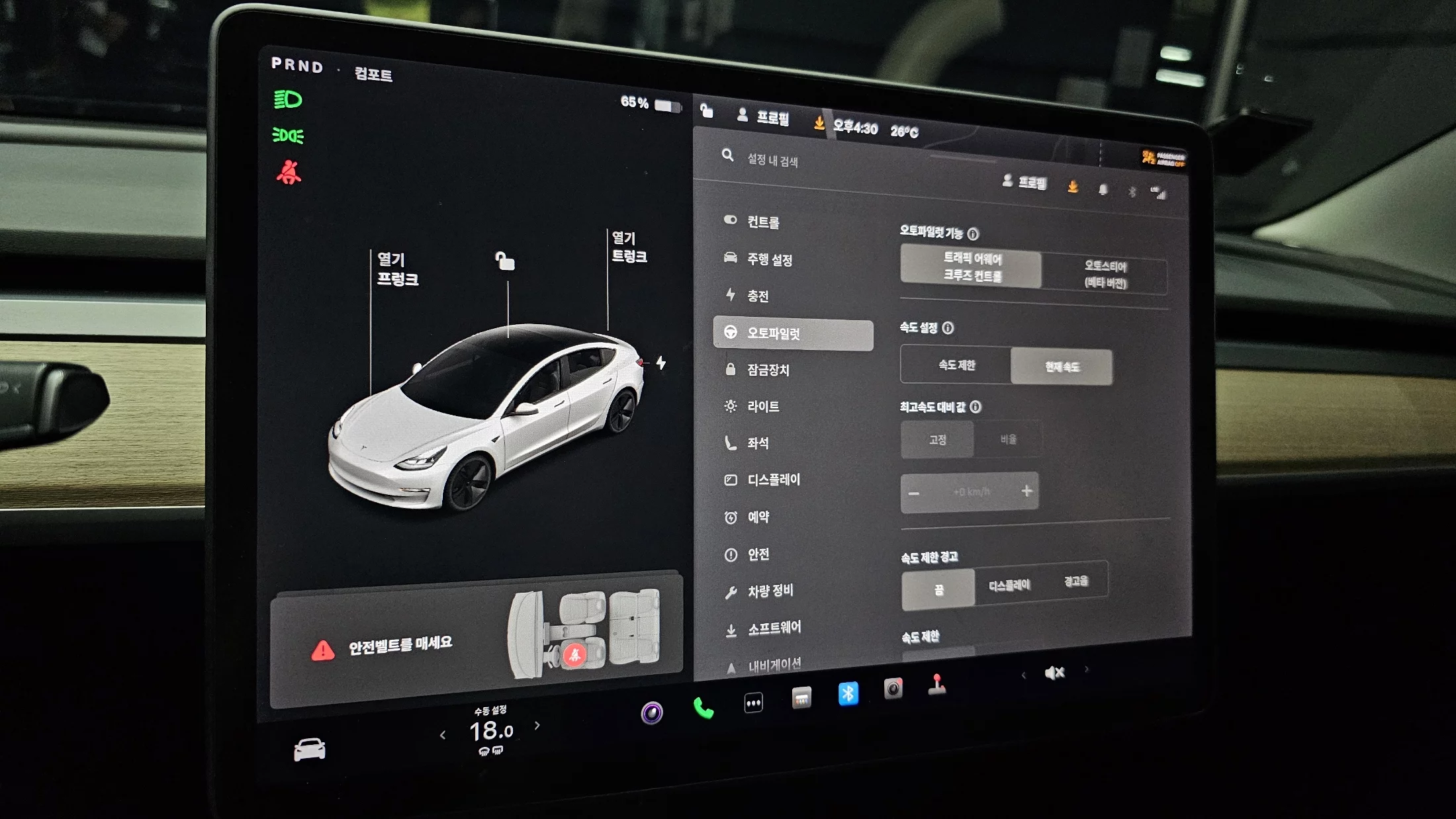Open the phone app icon
This screenshot has width=1456, height=819.
pyautogui.click(x=703, y=708)
